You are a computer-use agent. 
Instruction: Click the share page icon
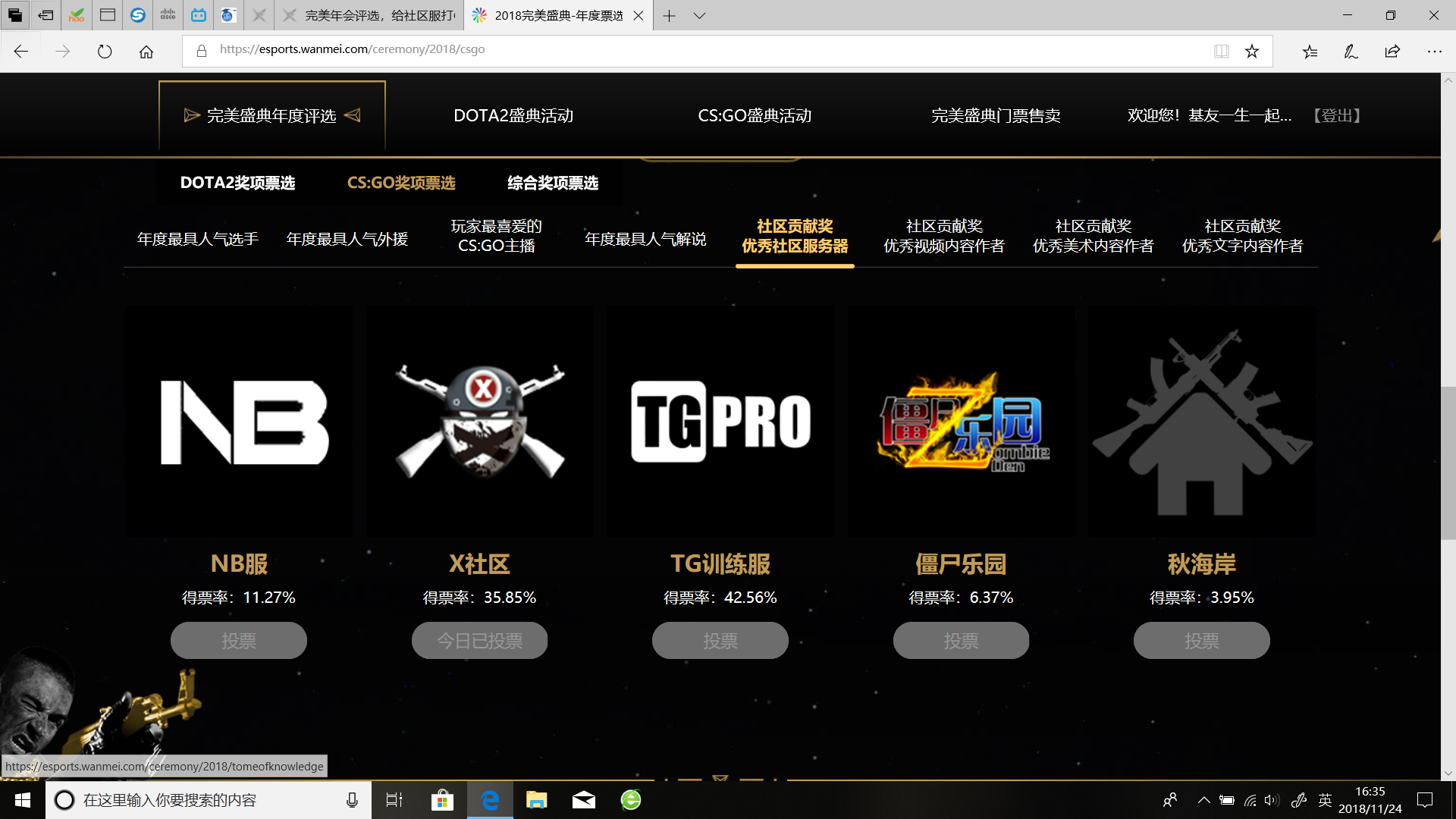pyautogui.click(x=1392, y=52)
